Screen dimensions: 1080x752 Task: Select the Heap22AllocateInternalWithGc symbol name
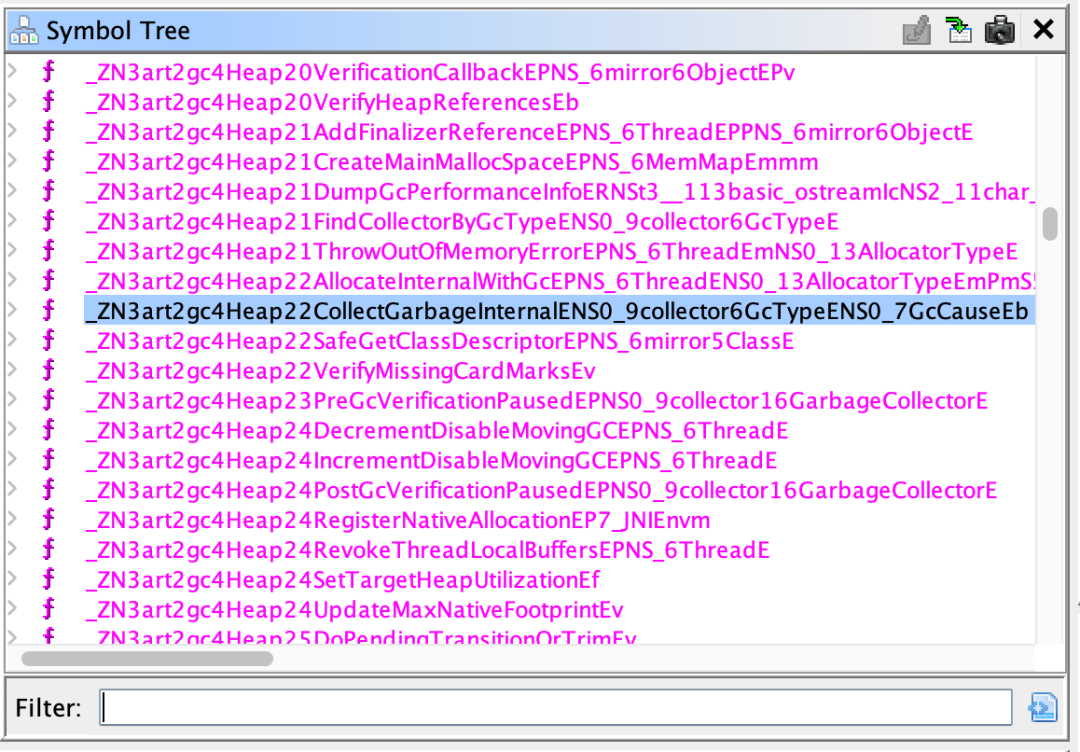coord(559,281)
